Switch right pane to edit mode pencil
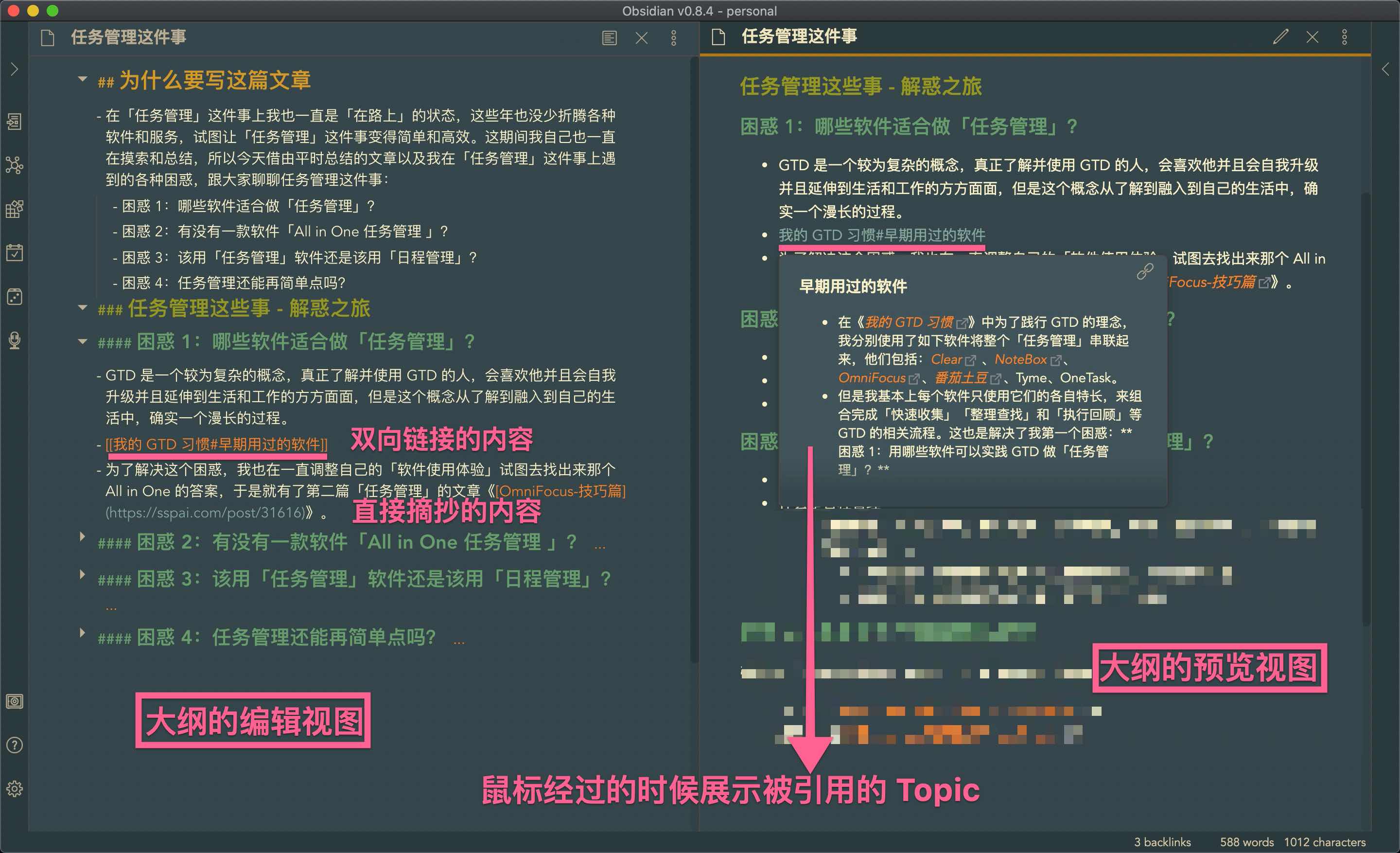 tap(1280, 37)
